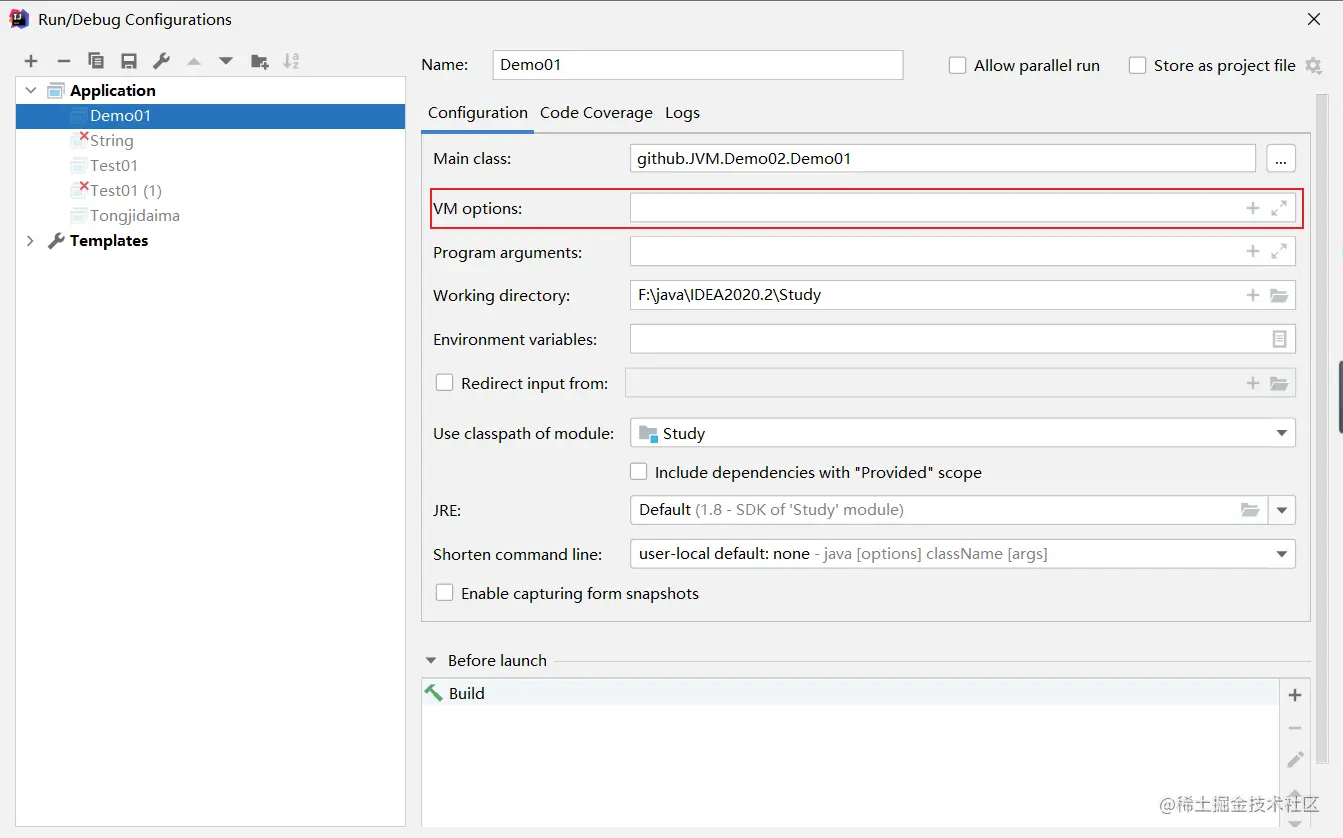Screen dimensions: 1343x838
Task: Open the Shorten command line dropdown
Action: [x=1281, y=554]
